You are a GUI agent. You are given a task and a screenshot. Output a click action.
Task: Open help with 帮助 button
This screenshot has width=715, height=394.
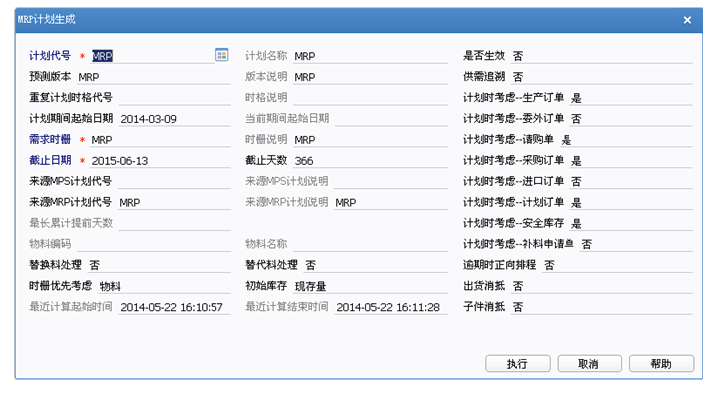click(x=661, y=363)
